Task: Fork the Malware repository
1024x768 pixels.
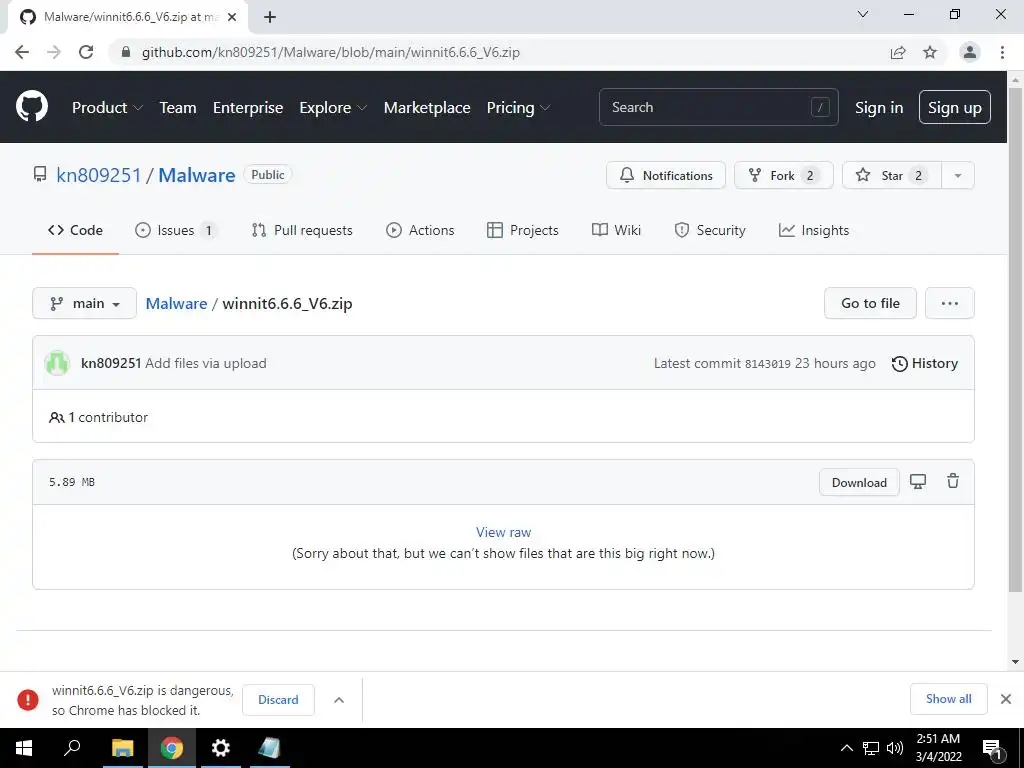Action: [784, 175]
